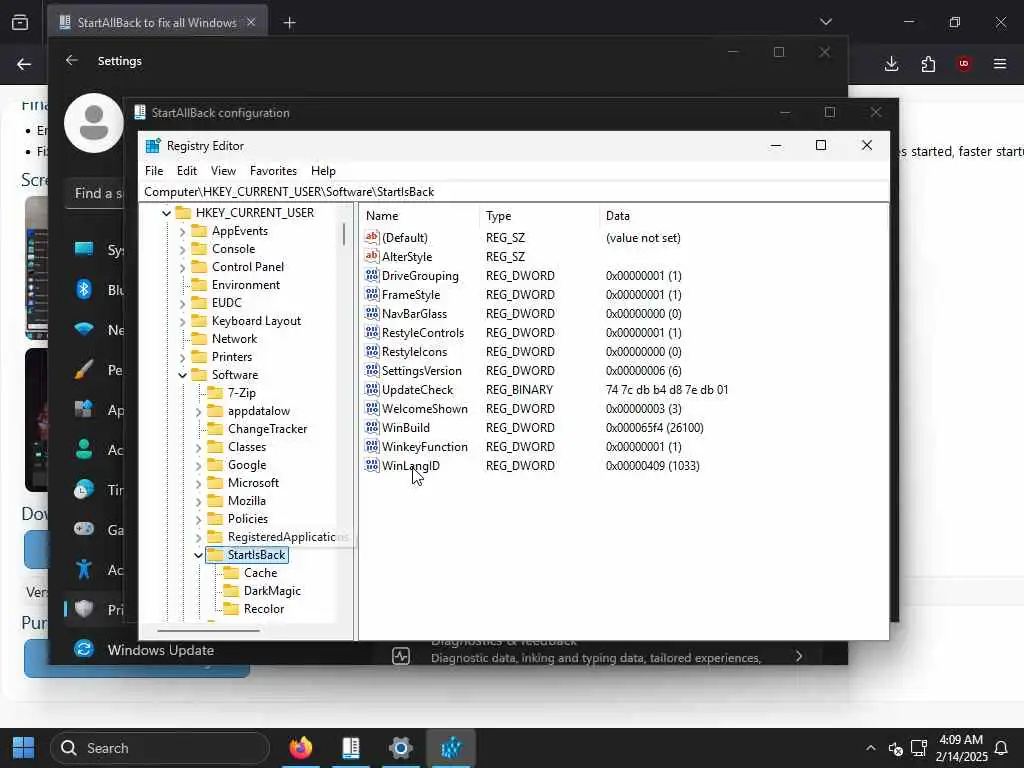Click the NavBarGlass DWORD value icon
The image size is (1024, 768).
click(x=372, y=313)
